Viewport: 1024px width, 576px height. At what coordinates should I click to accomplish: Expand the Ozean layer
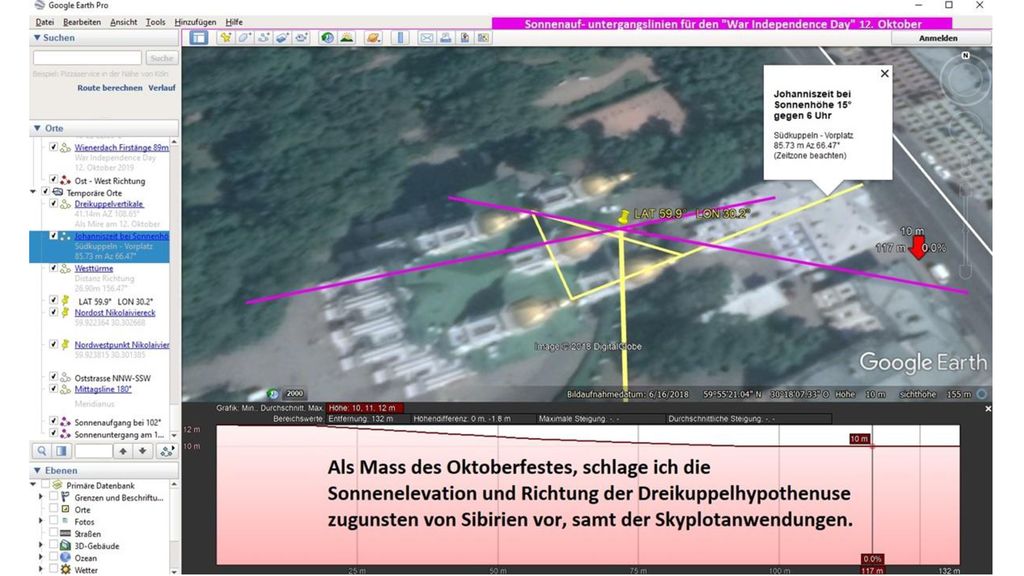pos(42,558)
